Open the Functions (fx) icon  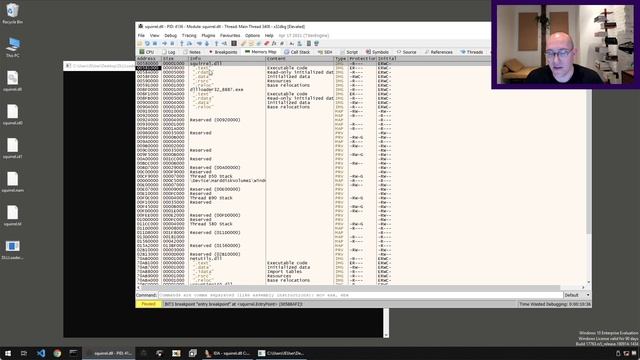[274, 43]
